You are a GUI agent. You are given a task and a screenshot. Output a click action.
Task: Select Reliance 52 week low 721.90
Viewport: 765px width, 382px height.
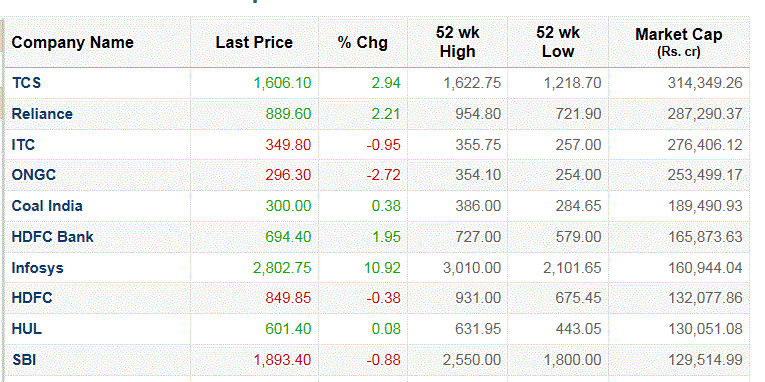pos(579,114)
